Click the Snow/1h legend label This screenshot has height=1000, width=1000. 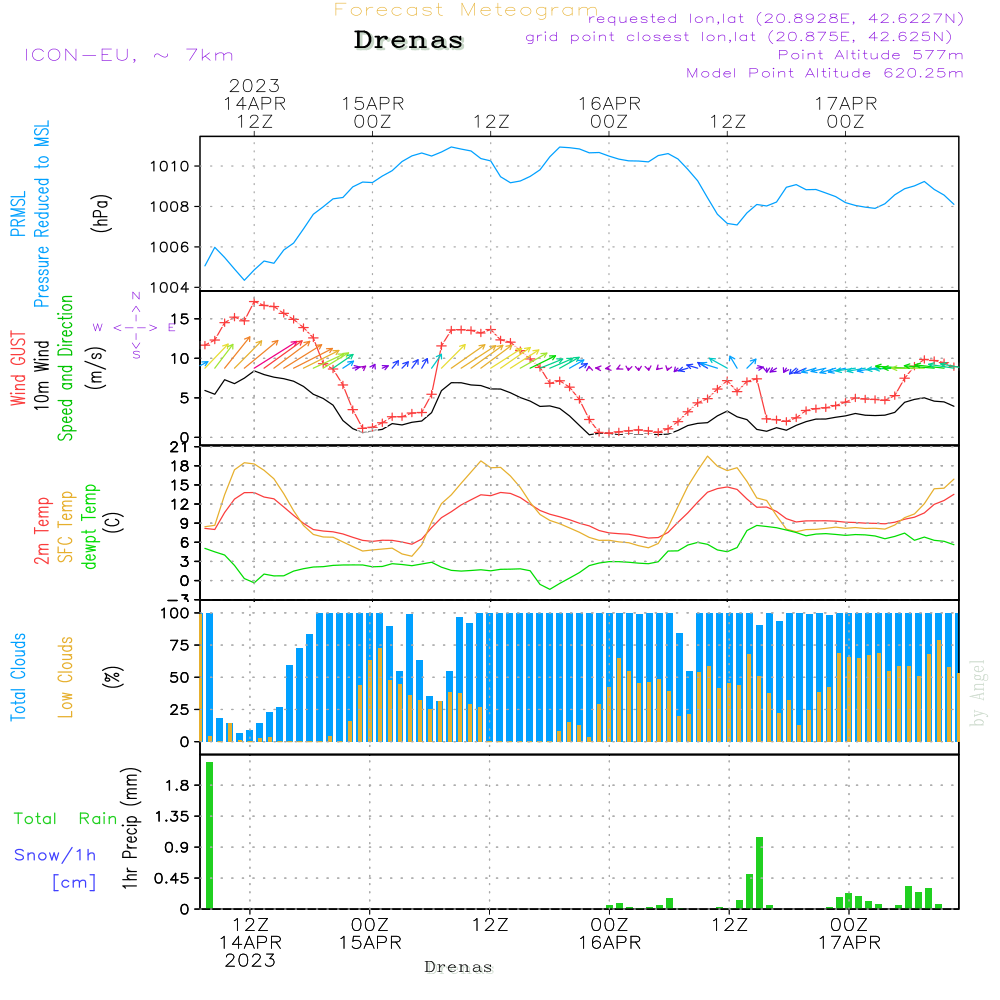point(55,855)
